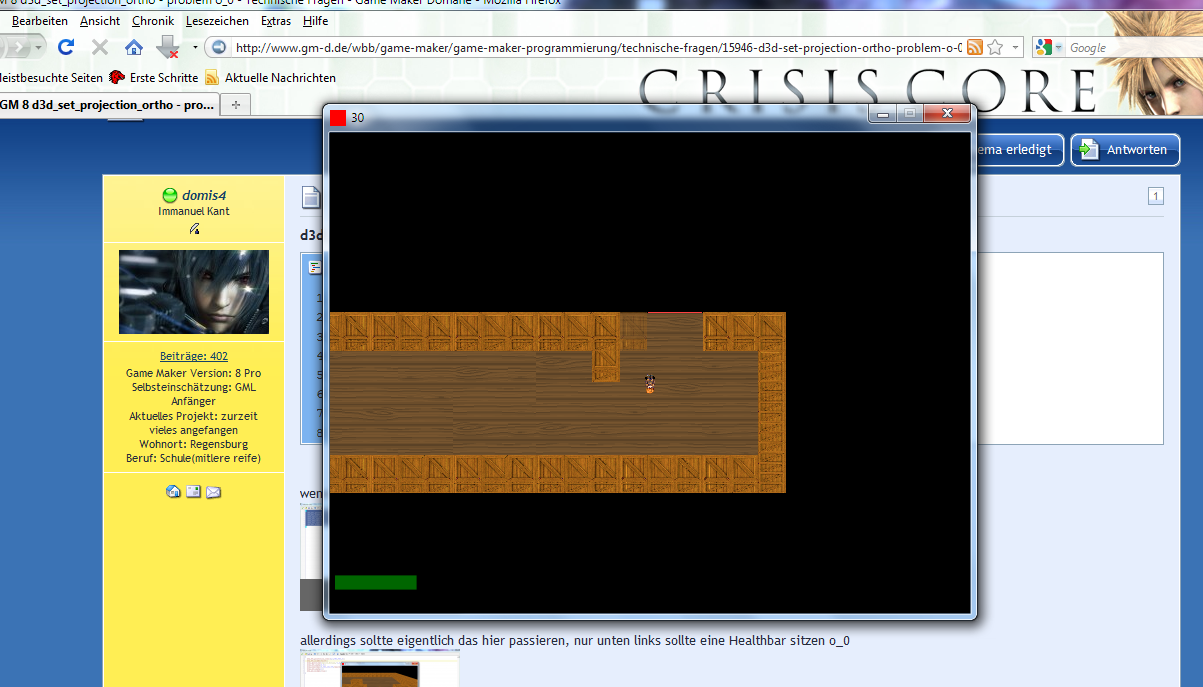
Task: Click the downloads arrow toolbar icon
Action: tap(168, 47)
